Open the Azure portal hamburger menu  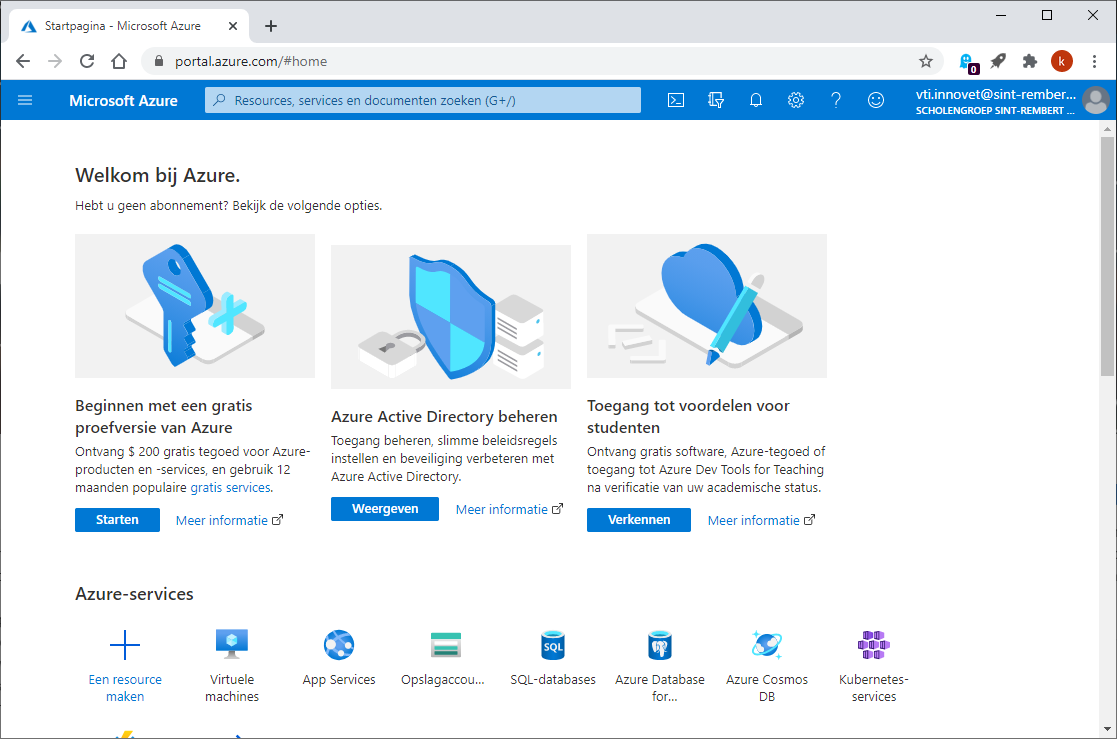pos(25,100)
